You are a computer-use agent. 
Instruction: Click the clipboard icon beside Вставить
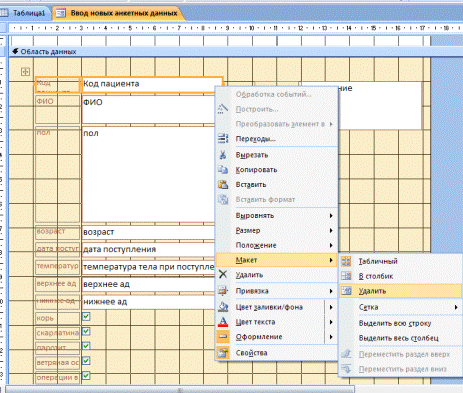coord(223,184)
